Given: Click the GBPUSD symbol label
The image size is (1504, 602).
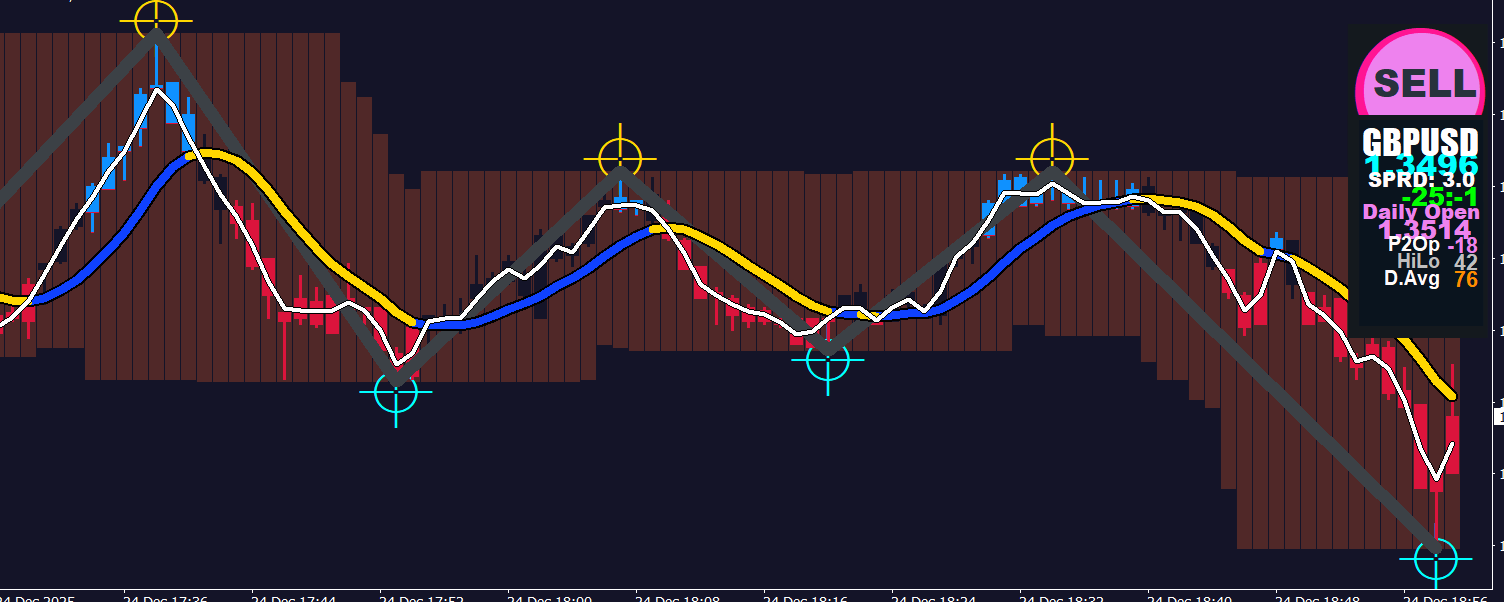Looking at the screenshot, I should (1419, 142).
